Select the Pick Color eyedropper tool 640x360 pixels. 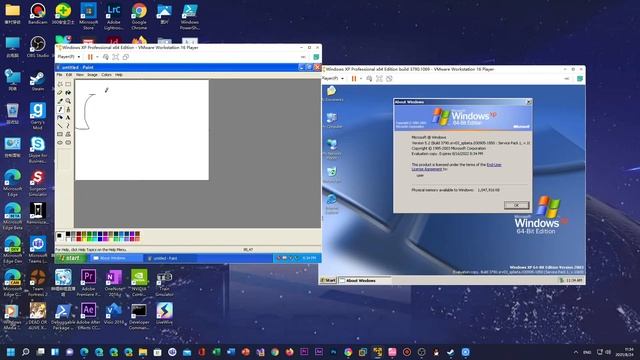[60, 101]
